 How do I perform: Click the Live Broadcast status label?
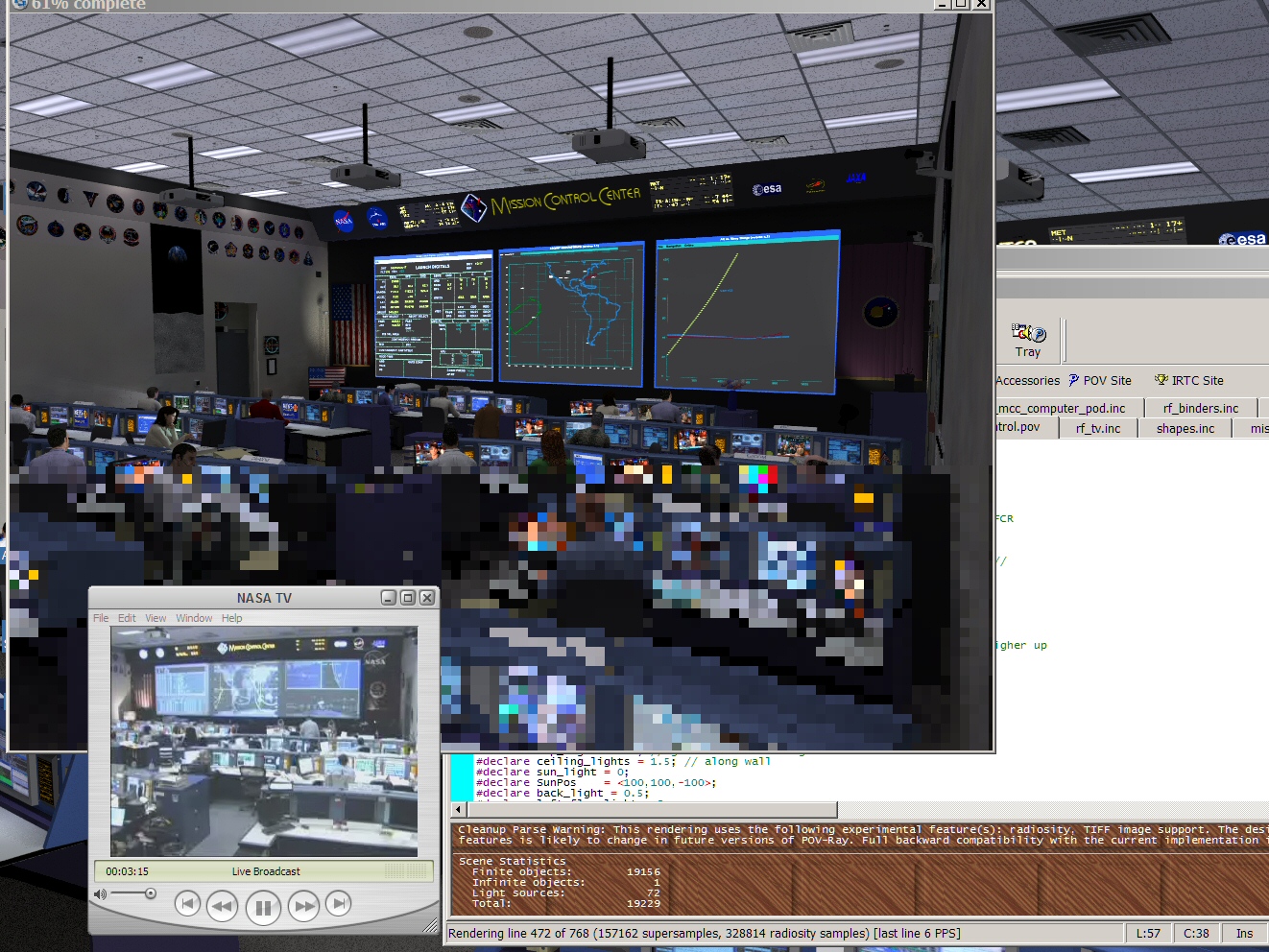point(266,871)
